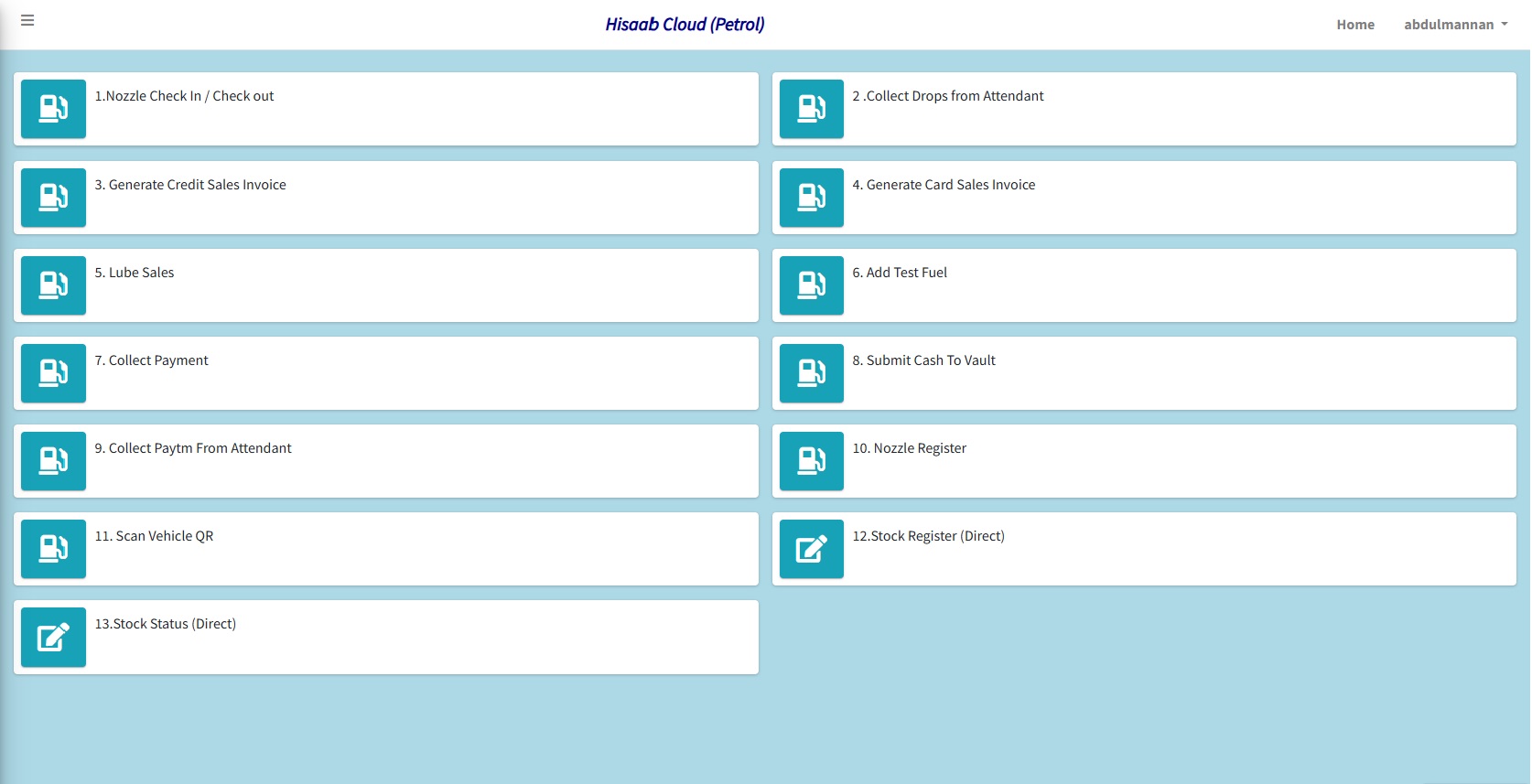The height and width of the screenshot is (784, 1532).
Task: Go to Home in the top navigation
Action: tap(1354, 25)
